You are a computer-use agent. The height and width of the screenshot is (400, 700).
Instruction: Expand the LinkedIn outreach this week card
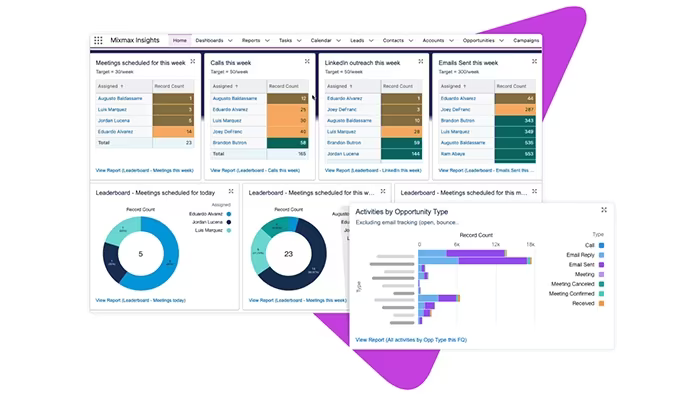421,62
